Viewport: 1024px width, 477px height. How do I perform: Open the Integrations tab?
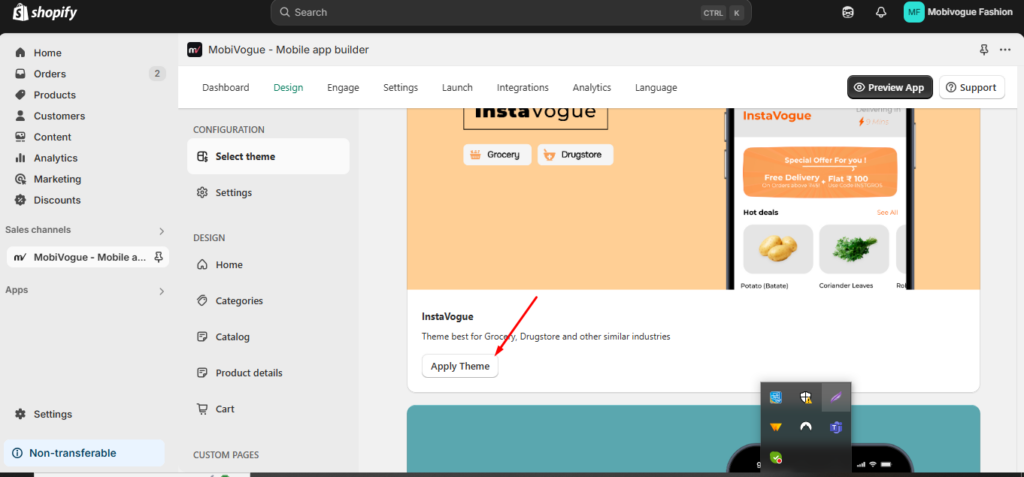pyautogui.click(x=522, y=88)
